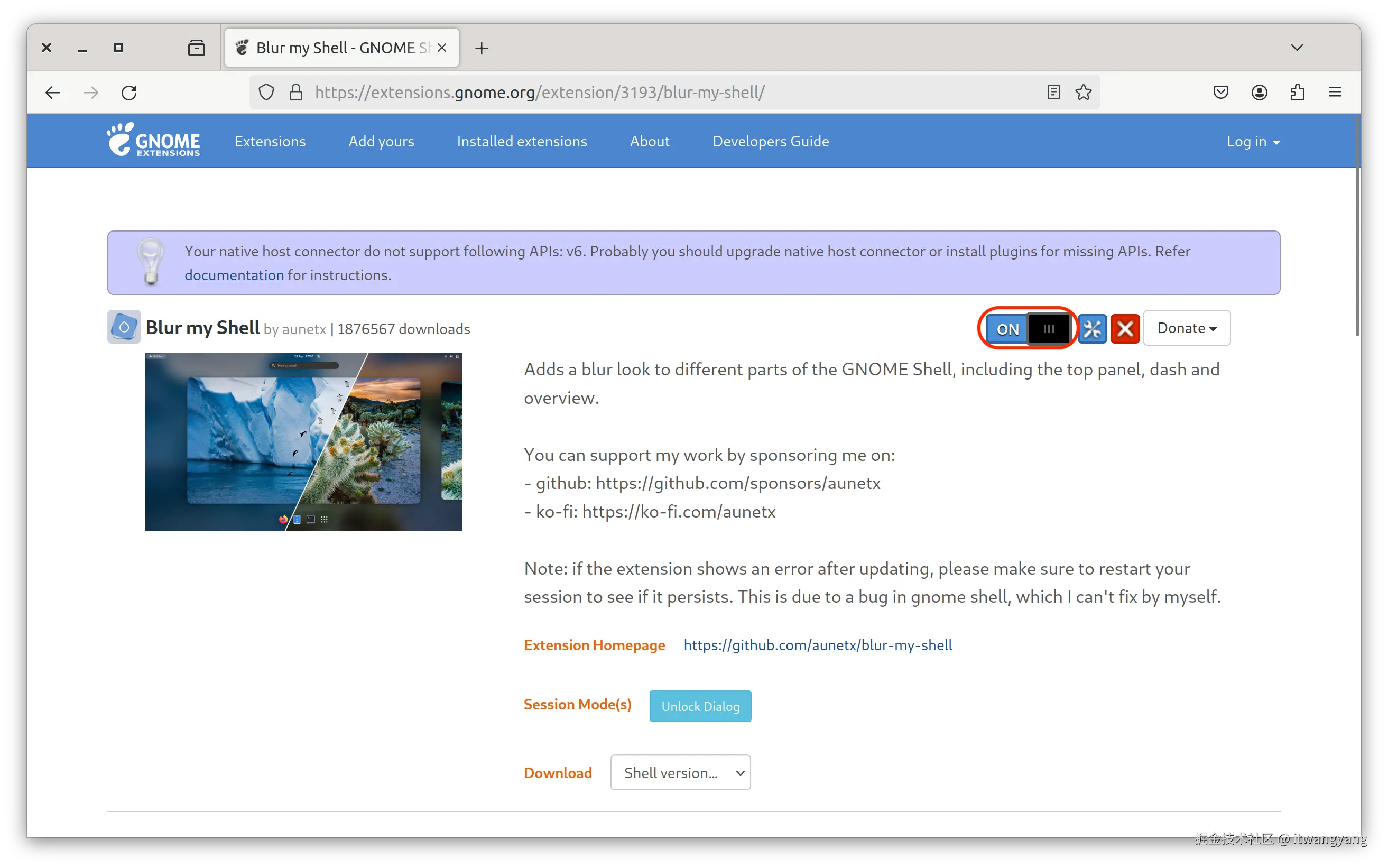This screenshot has width=1388, height=868.
Task: Open the Shell version dropdown
Action: (680, 773)
